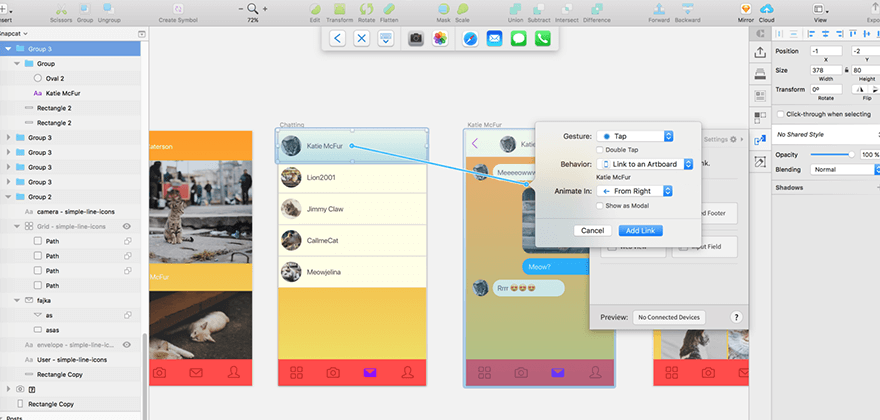Move layer Forward using toolbar icon

pyautogui.click(x=659, y=9)
